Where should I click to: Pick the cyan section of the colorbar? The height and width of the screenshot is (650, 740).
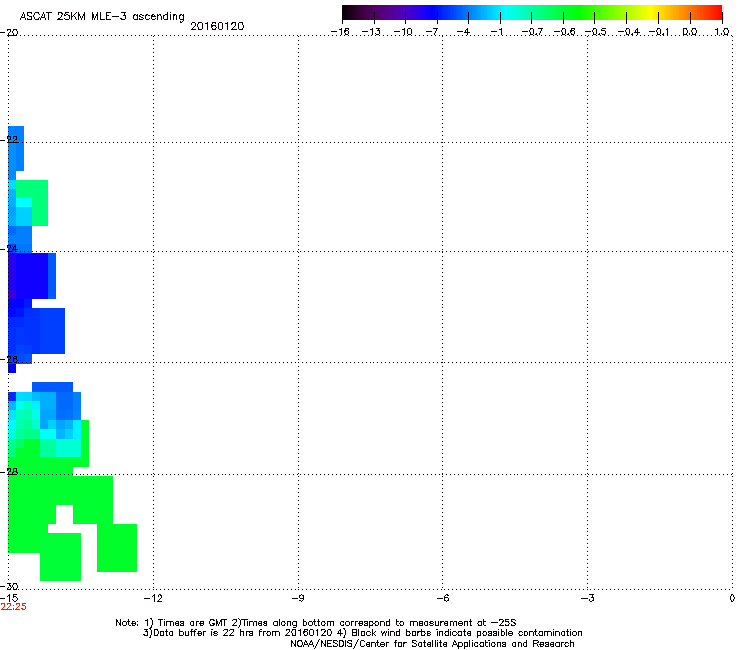(505, 13)
